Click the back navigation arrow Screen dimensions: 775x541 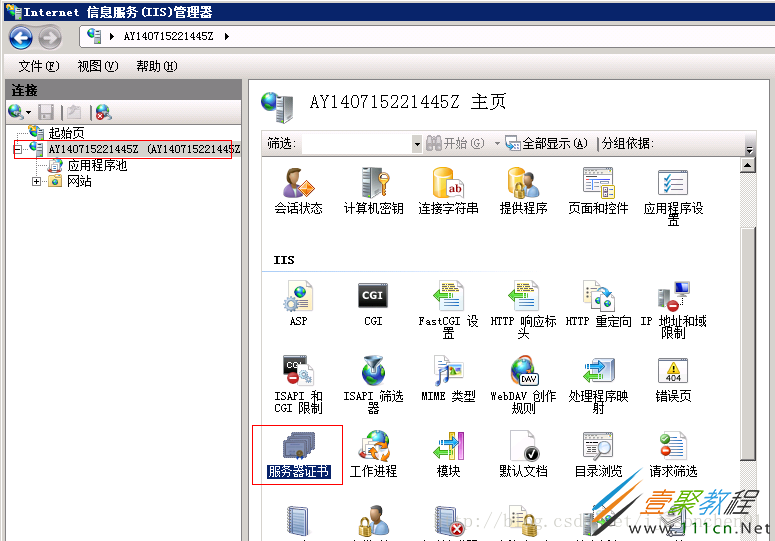pos(21,38)
